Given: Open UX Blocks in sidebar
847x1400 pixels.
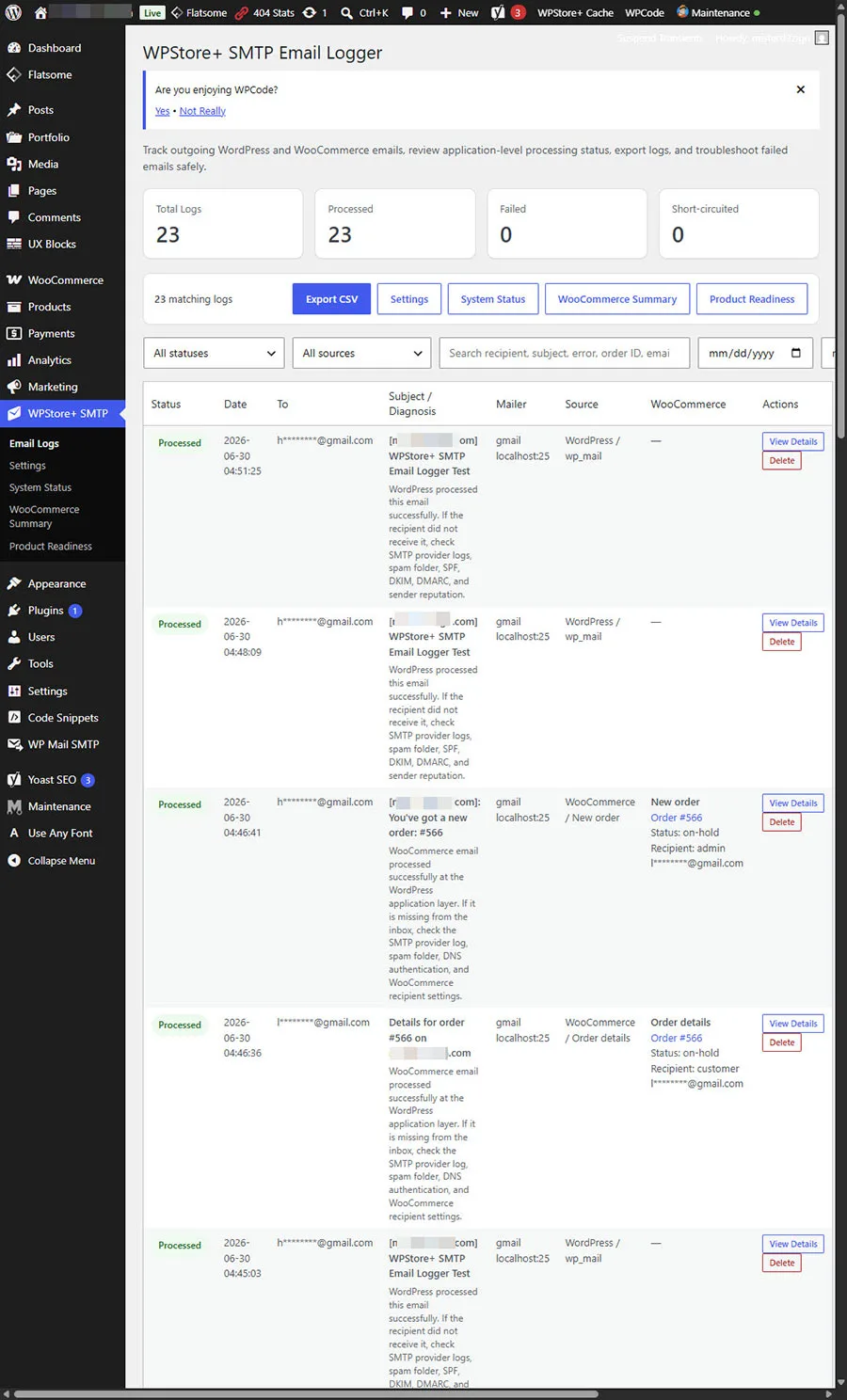Looking at the screenshot, I should [52, 244].
